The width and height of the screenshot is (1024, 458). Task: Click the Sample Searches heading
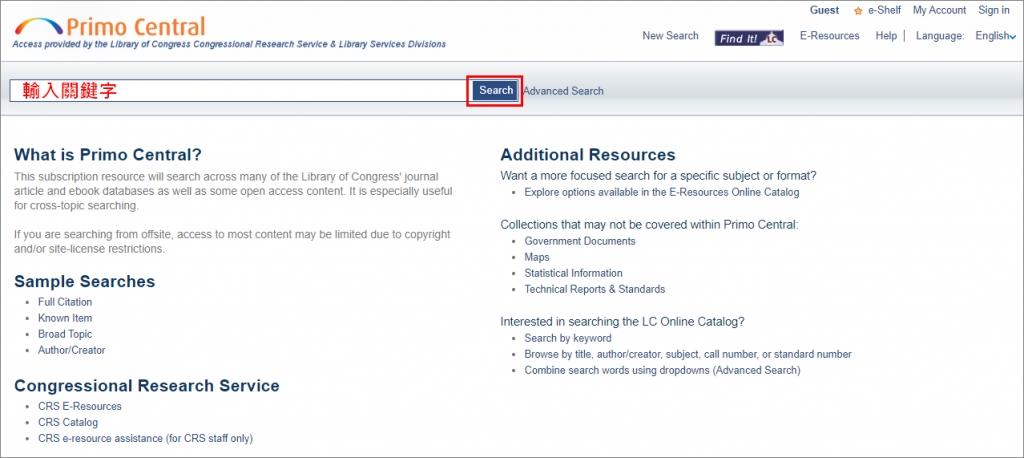85,282
